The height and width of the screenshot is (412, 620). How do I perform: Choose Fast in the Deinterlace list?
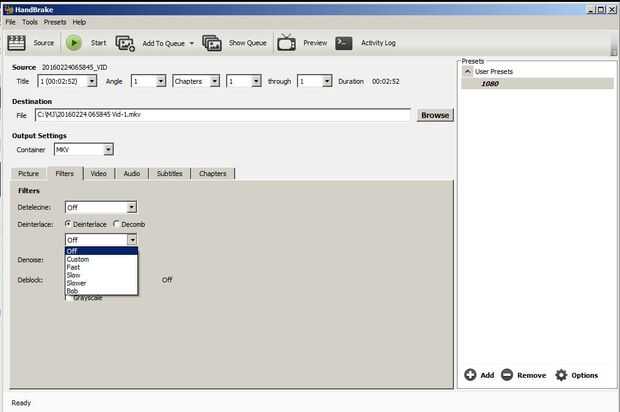101,267
